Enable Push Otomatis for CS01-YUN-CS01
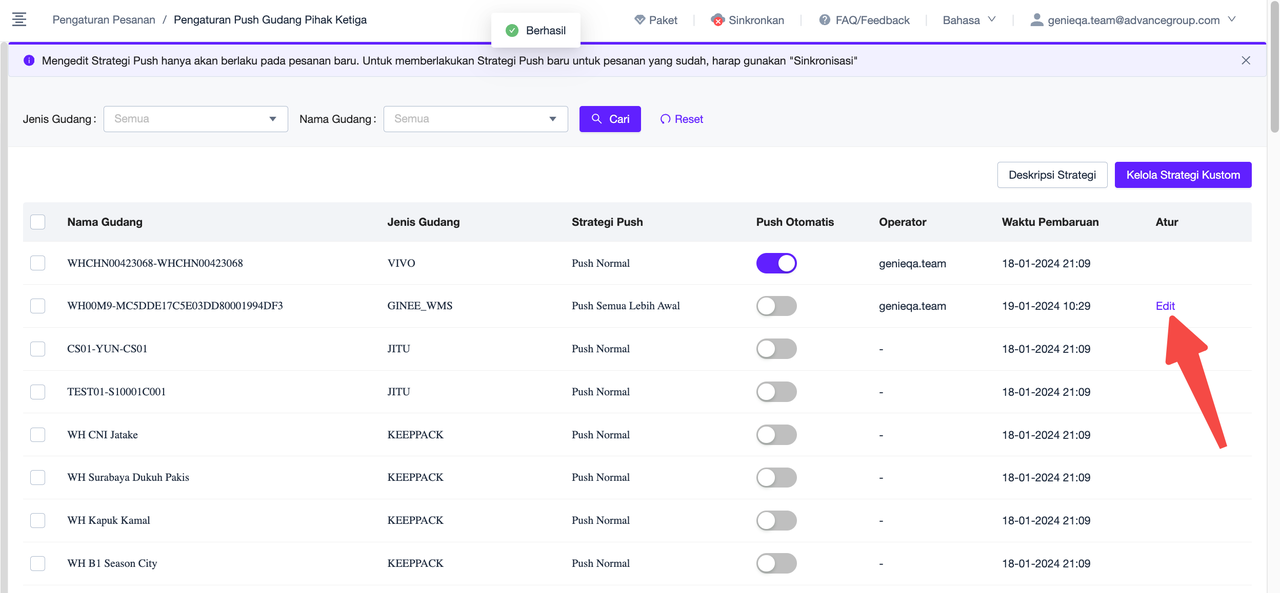The height and width of the screenshot is (593, 1280). click(x=776, y=349)
